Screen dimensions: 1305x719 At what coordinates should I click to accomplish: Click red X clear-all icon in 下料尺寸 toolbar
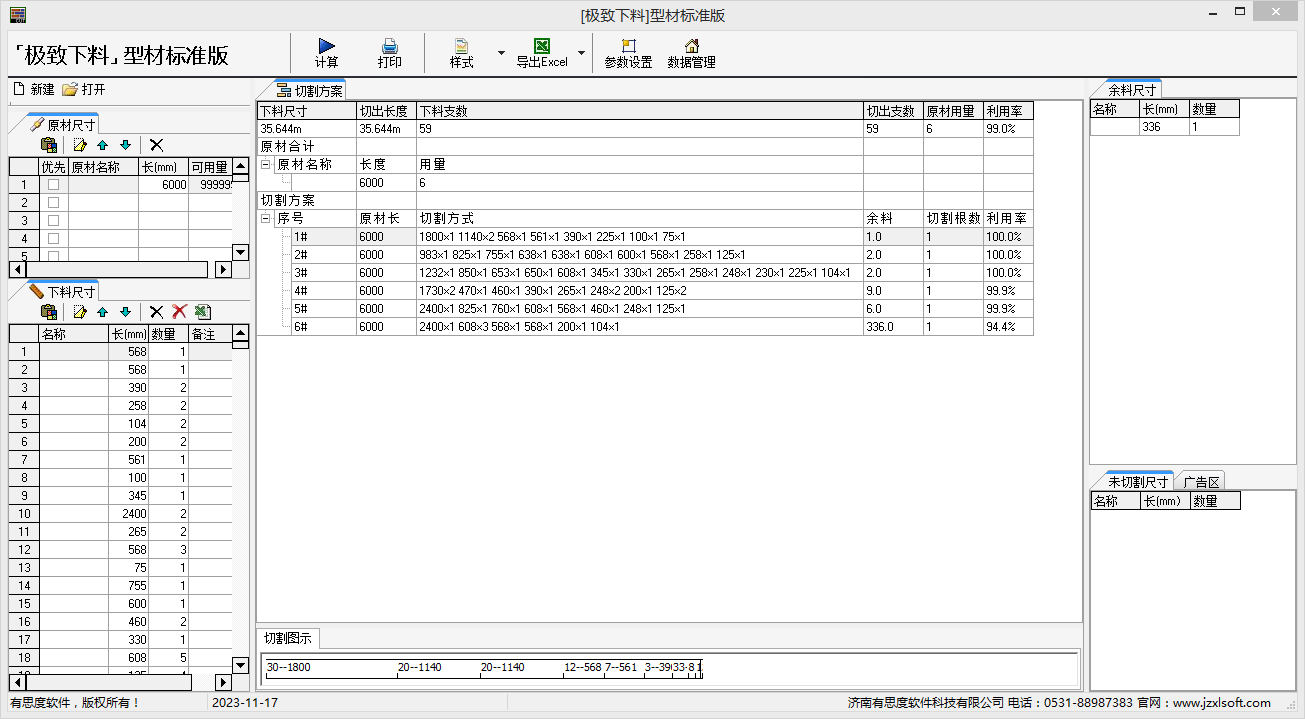pyautogui.click(x=179, y=312)
